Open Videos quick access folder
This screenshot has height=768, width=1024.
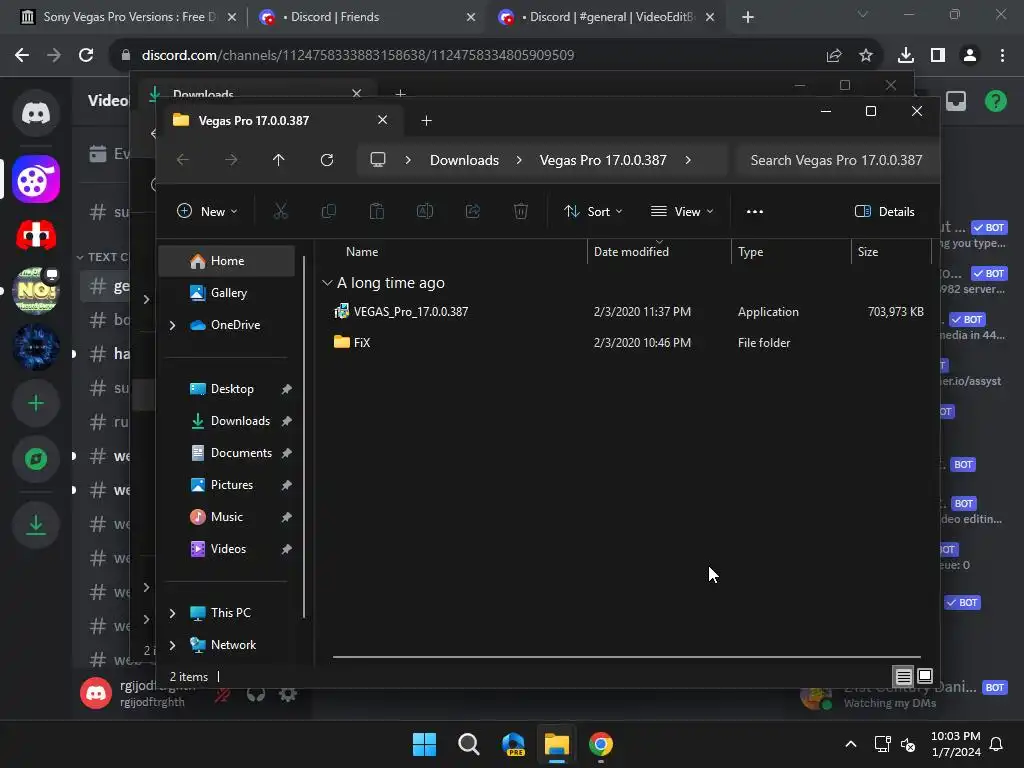click(227, 549)
